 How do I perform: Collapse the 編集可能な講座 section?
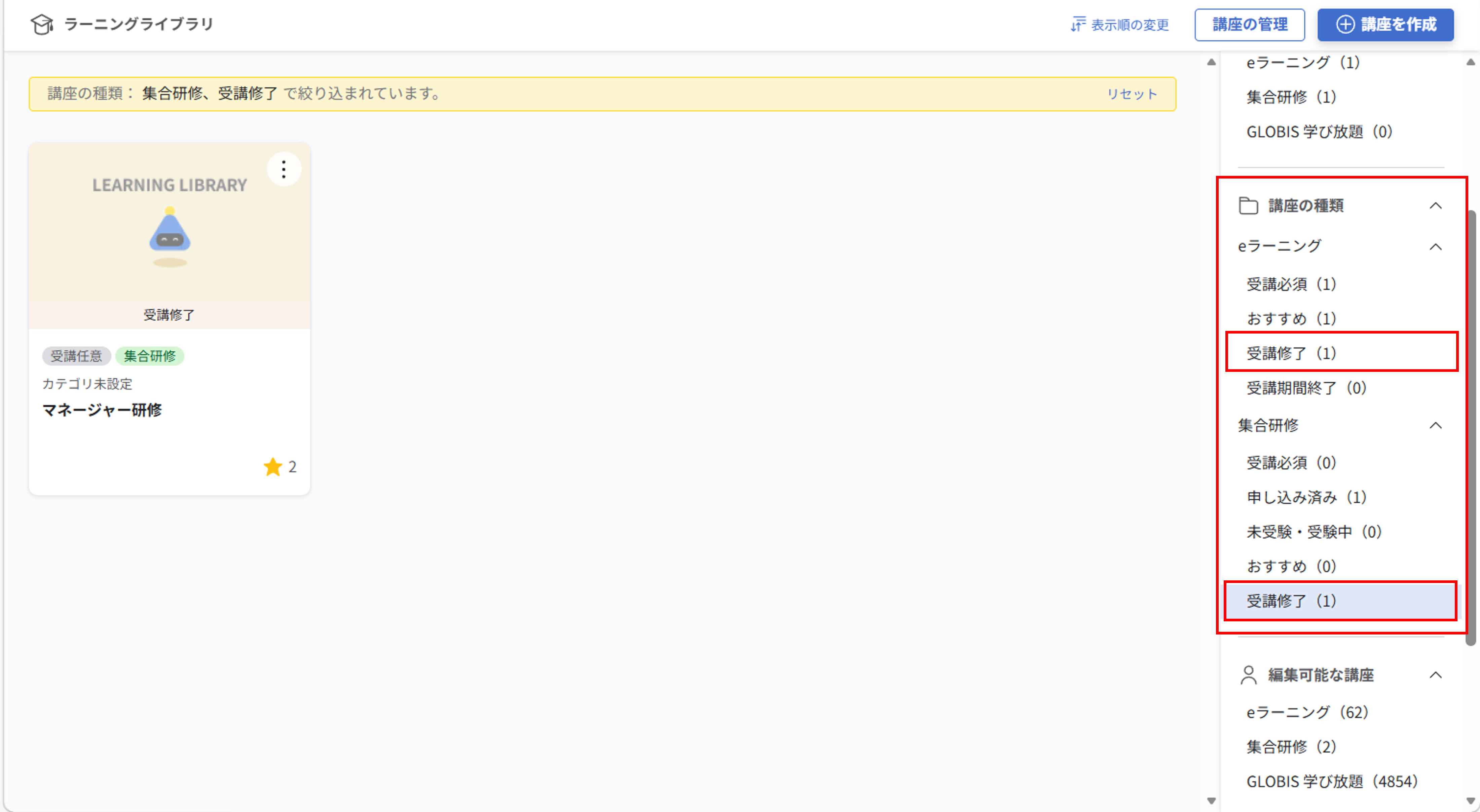point(1436,675)
